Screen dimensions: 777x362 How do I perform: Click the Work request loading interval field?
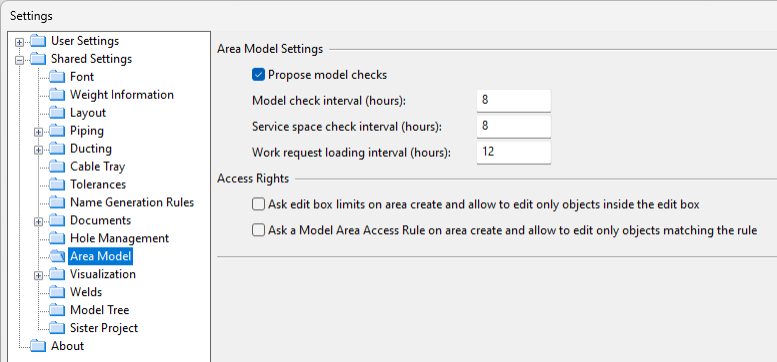[514, 152]
